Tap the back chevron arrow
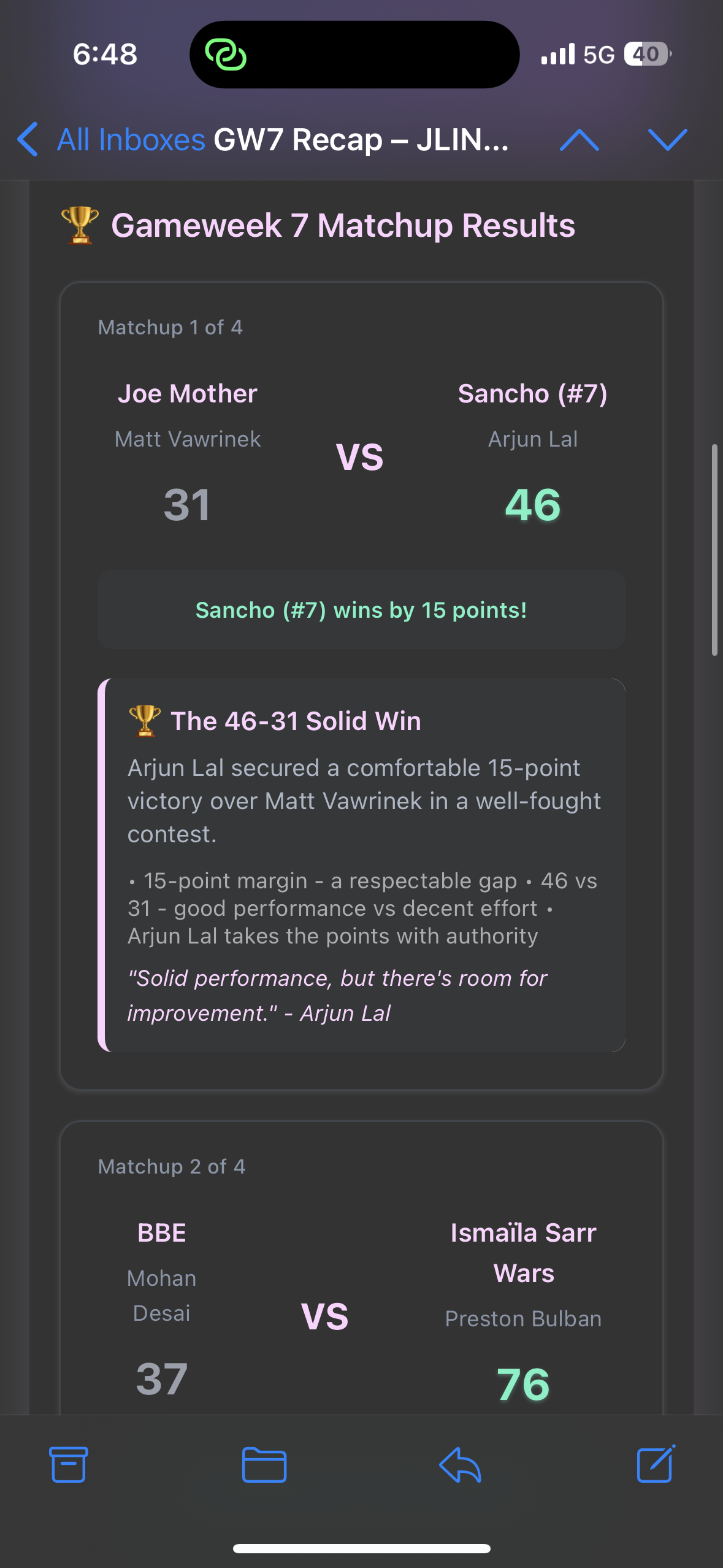The height and width of the screenshot is (1568, 723). pyautogui.click(x=28, y=139)
